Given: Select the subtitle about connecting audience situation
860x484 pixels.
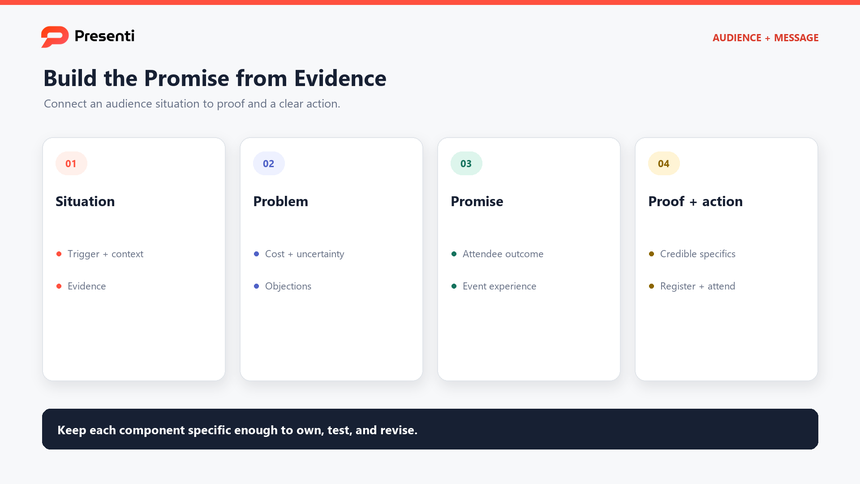Looking at the screenshot, I should 192,104.
